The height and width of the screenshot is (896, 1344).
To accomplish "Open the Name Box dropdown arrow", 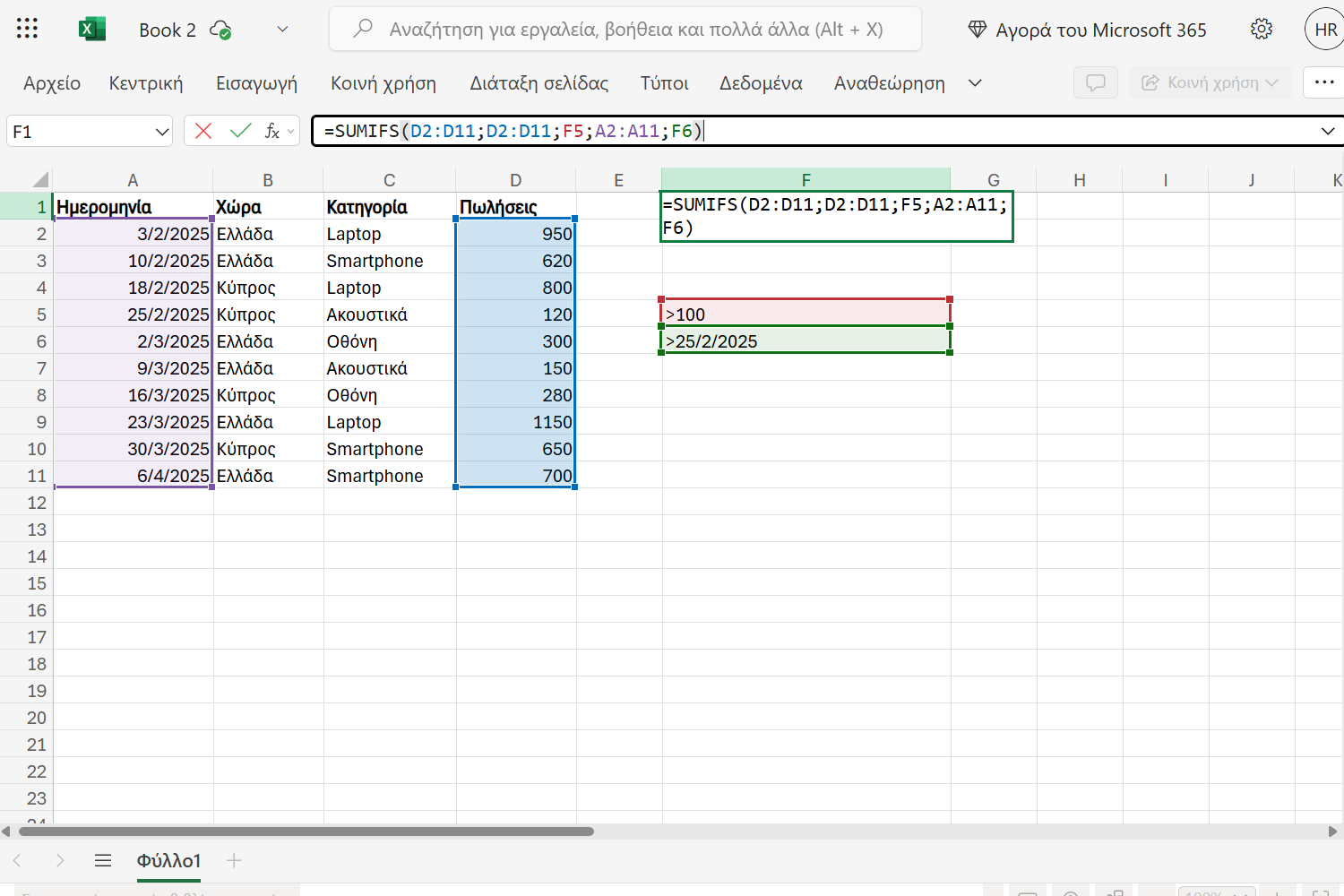I will (x=162, y=132).
